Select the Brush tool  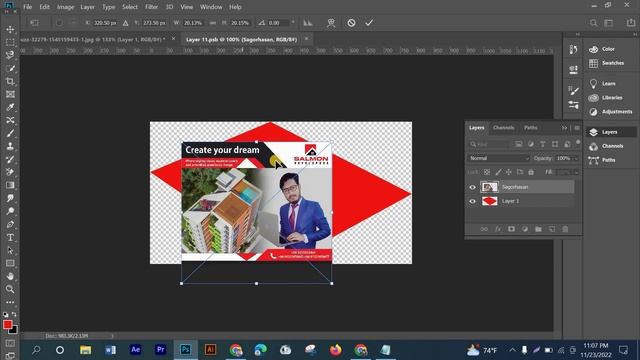pyautogui.click(x=10, y=133)
